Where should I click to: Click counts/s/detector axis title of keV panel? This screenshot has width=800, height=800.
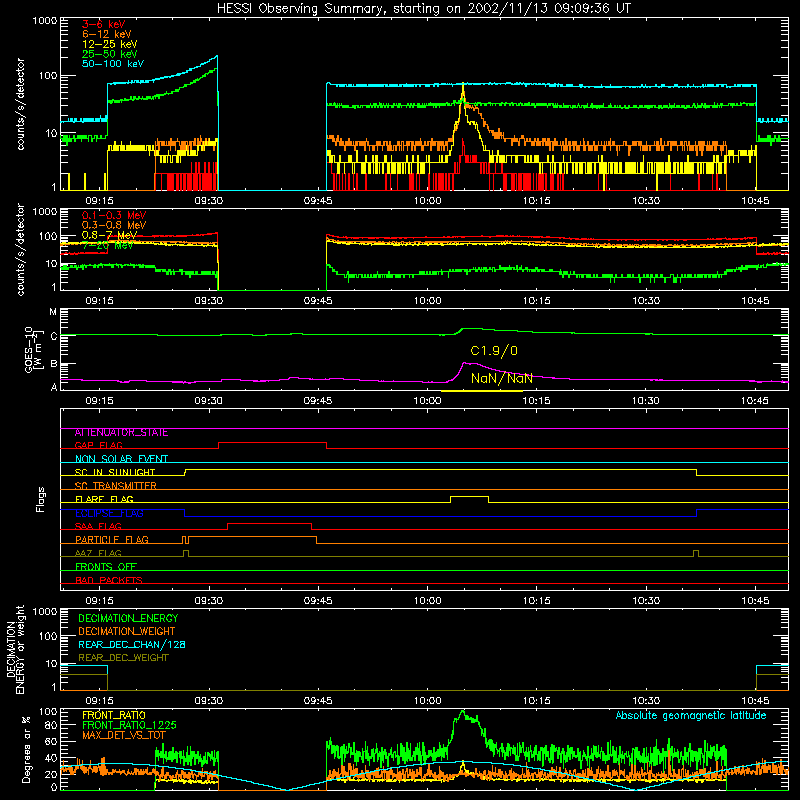(x=20, y=104)
